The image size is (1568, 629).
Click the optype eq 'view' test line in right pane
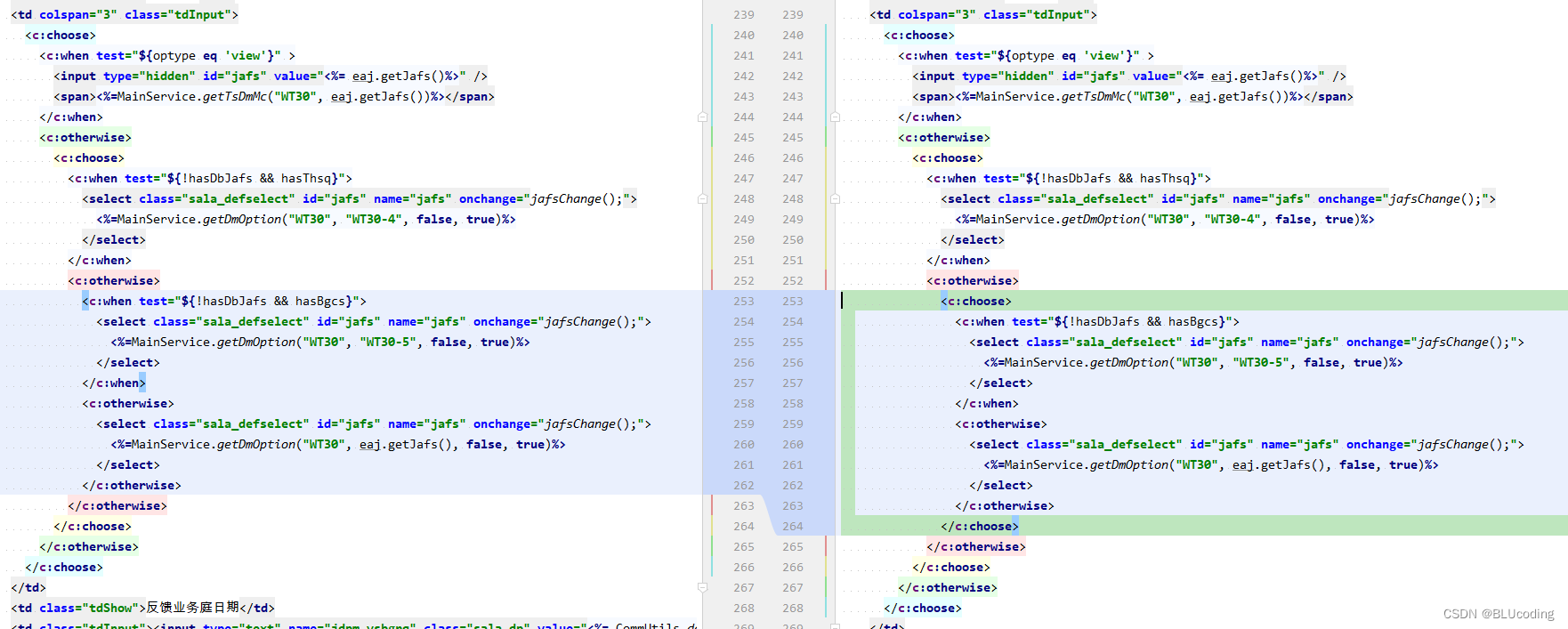[x=1026, y=55]
